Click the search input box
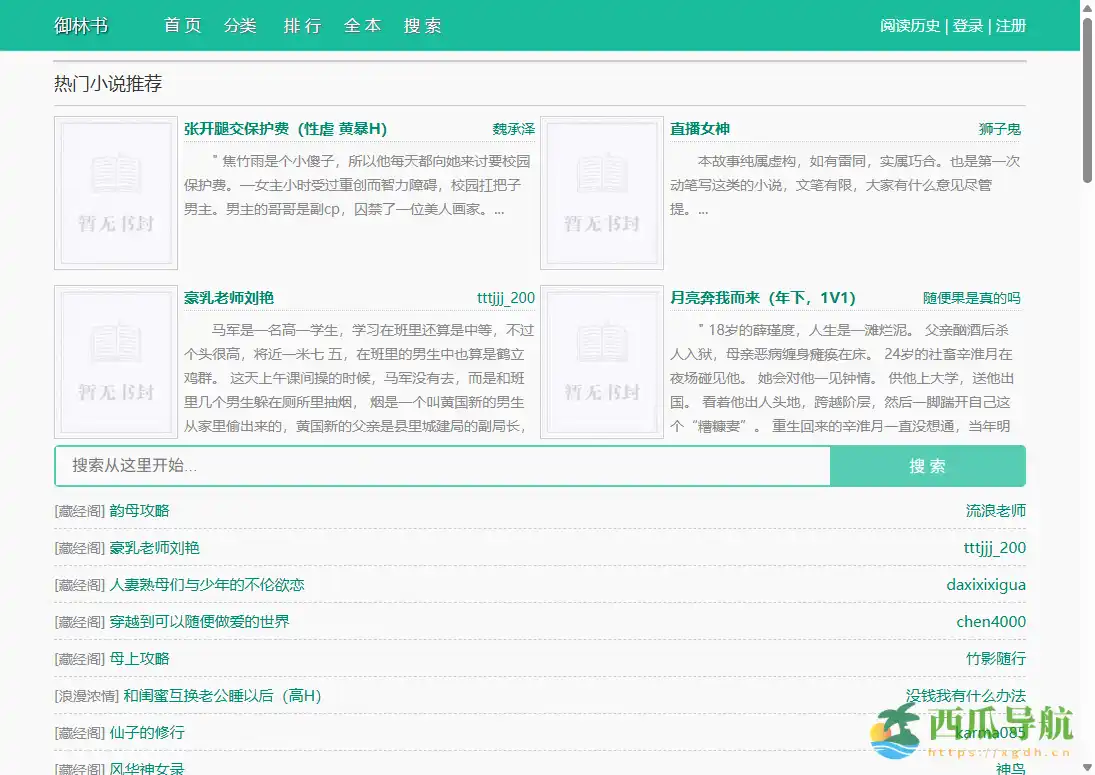The width and height of the screenshot is (1095, 775). 440,465
